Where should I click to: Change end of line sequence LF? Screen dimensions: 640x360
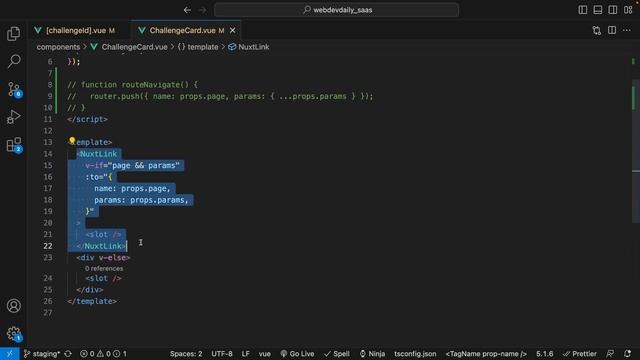tap(245, 354)
